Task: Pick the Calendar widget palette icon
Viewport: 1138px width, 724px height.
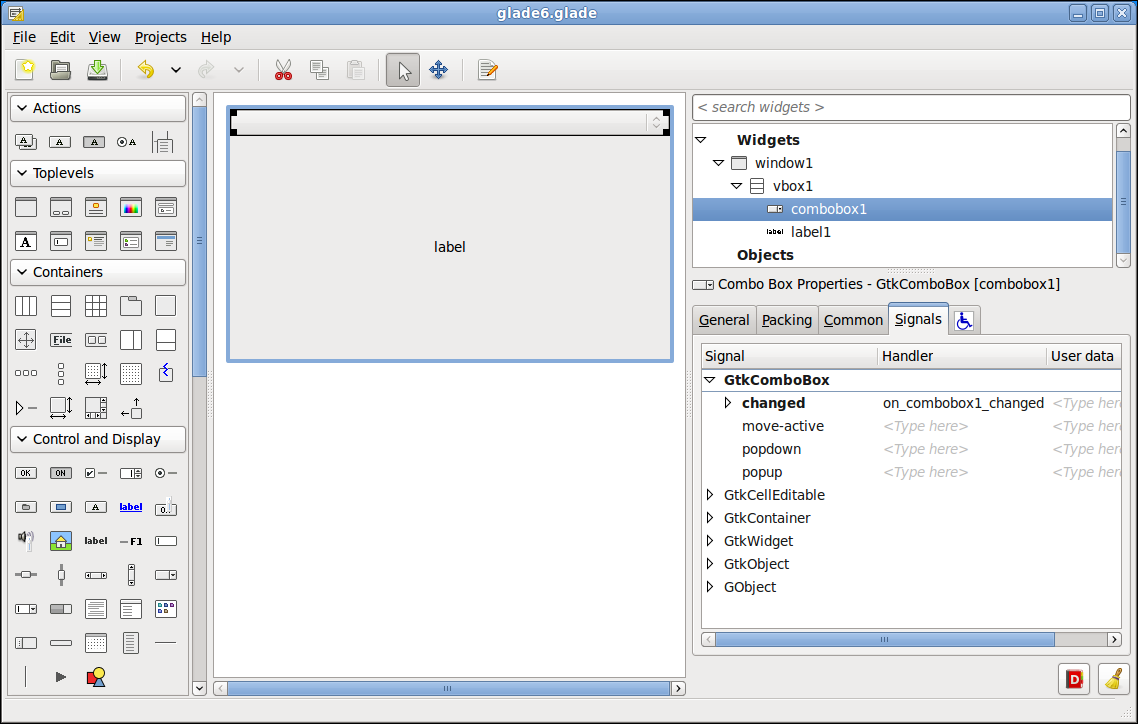Action: coord(96,643)
